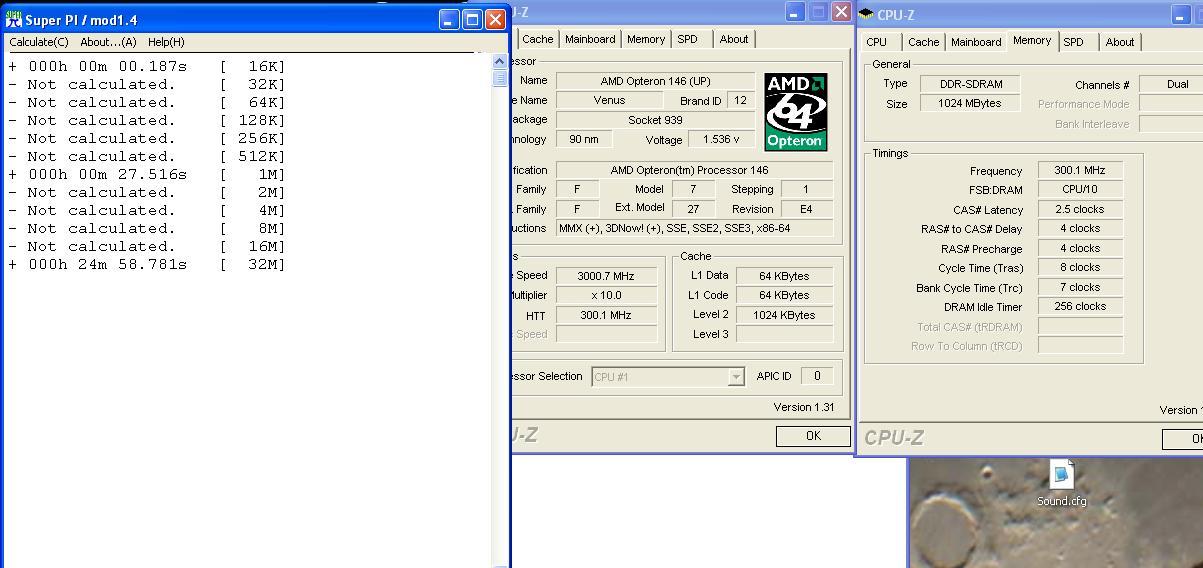Viewport: 1203px width, 568px height.
Task: Click the Channels # value Dual
Action: coord(1172,84)
